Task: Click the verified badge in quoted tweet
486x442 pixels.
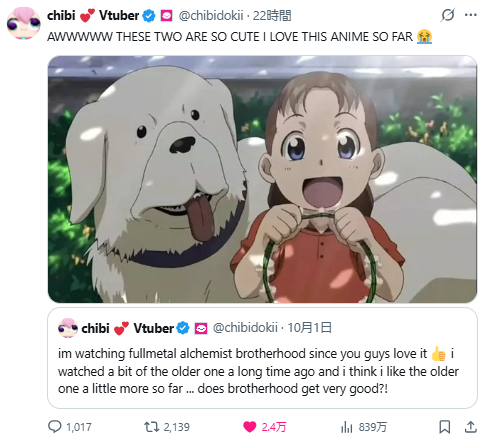Action: pyautogui.click(x=183, y=328)
